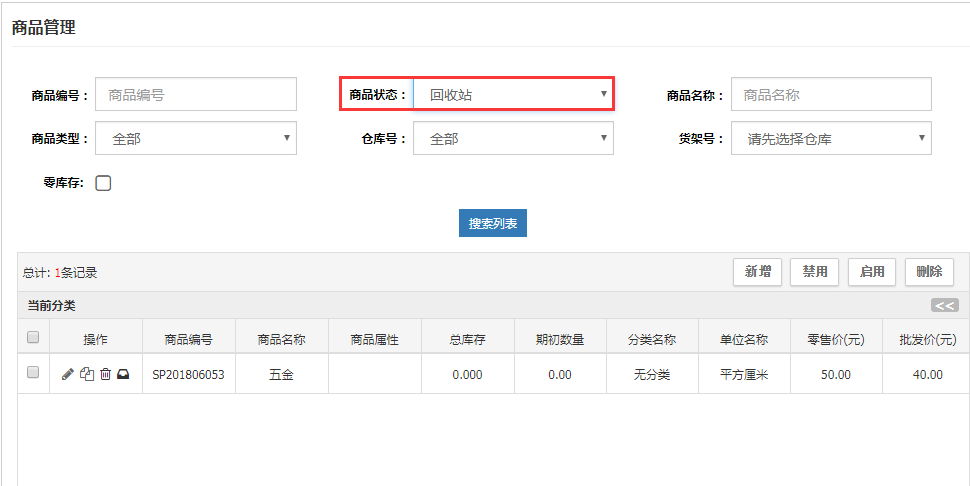Collapse the category panel with << icon
The height and width of the screenshot is (486, 970).
[x=944, y=306]
